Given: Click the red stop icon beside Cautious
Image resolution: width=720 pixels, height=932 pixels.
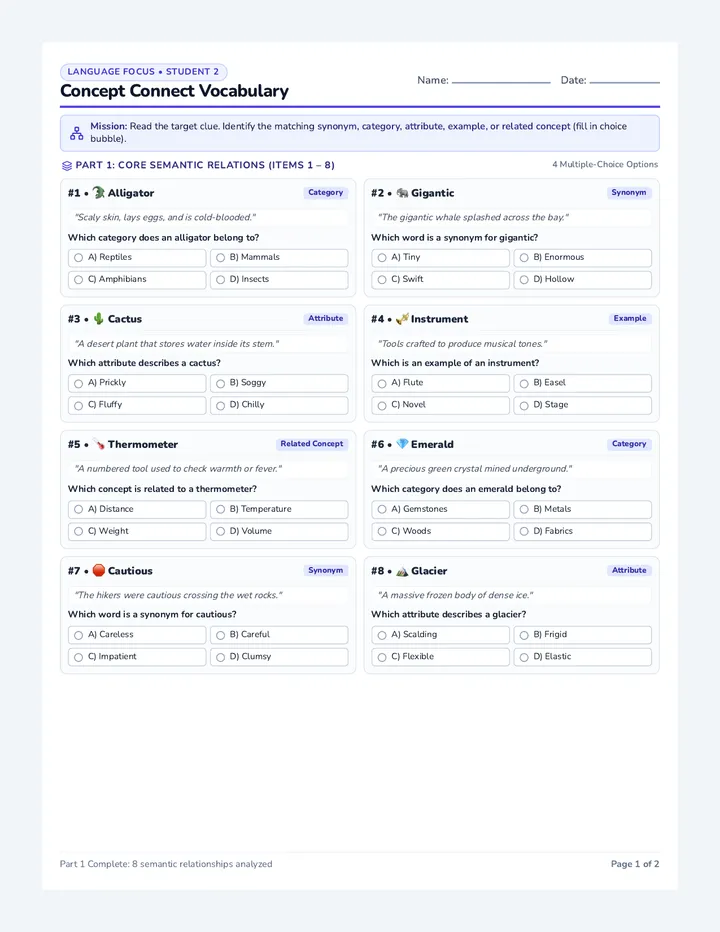Looking at the screenshot, I should click(99, 570).
